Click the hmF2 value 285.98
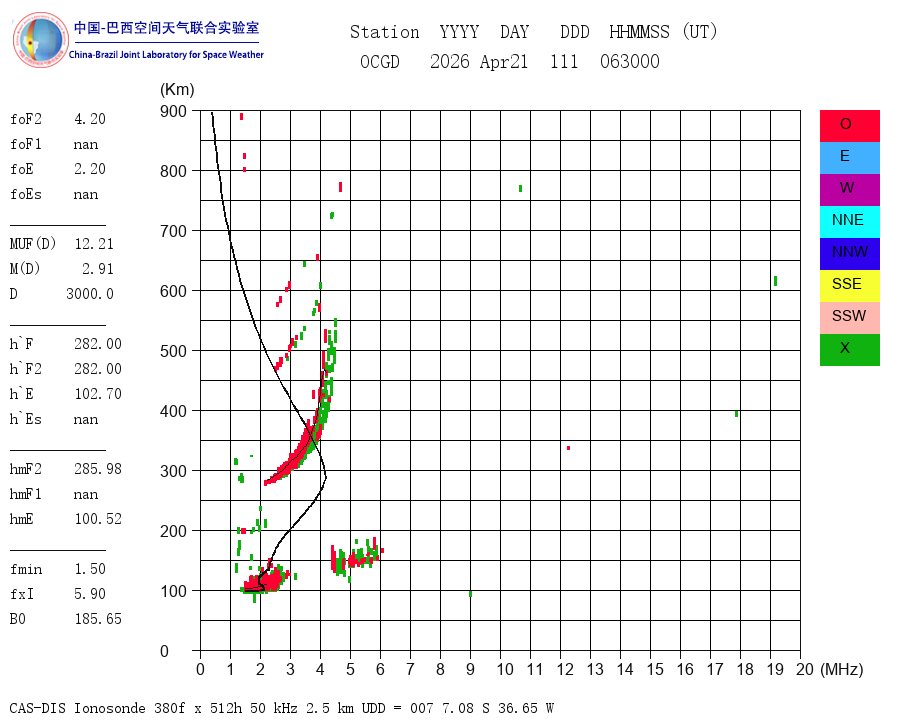 tap(98, 469)
